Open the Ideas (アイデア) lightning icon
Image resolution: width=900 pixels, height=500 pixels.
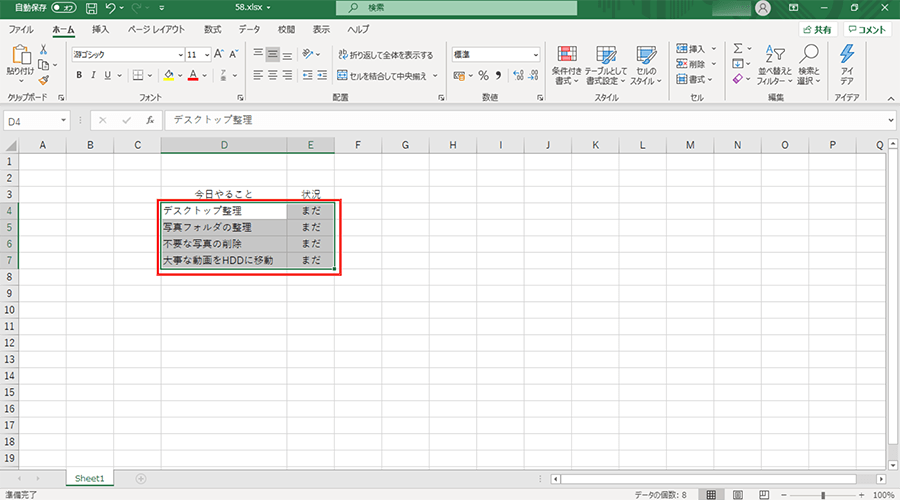tap(847, 64)
